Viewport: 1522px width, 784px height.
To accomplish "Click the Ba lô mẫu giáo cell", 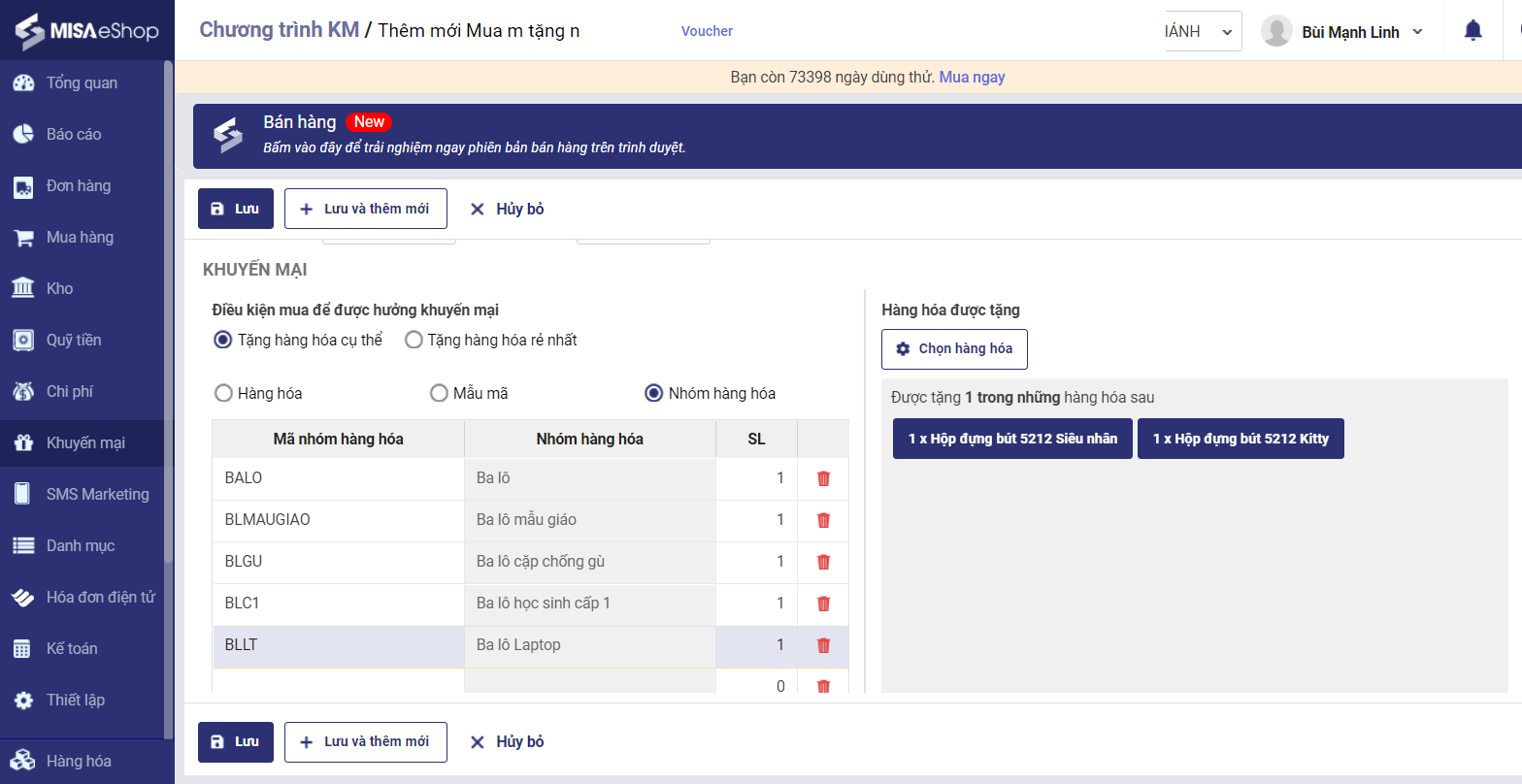I will tap(590, 520).
